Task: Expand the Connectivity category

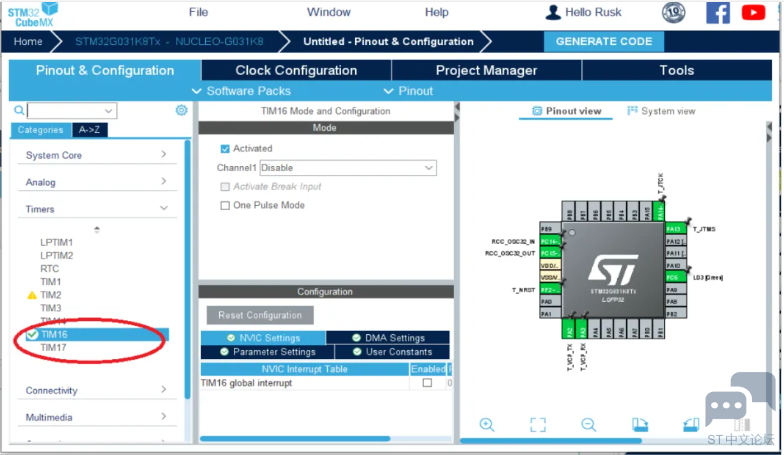Action: click(96, 390)
